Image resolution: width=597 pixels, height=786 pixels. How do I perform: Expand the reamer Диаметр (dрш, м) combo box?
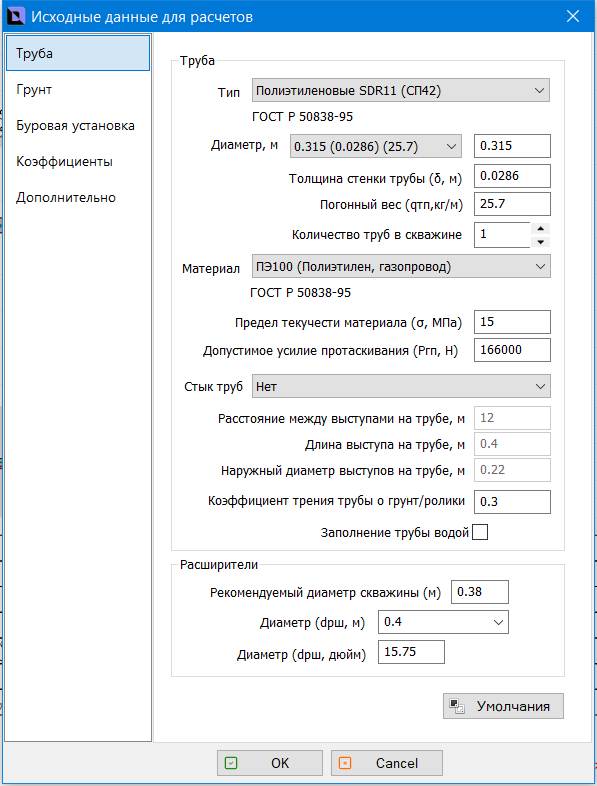click(x=443, y=622)
